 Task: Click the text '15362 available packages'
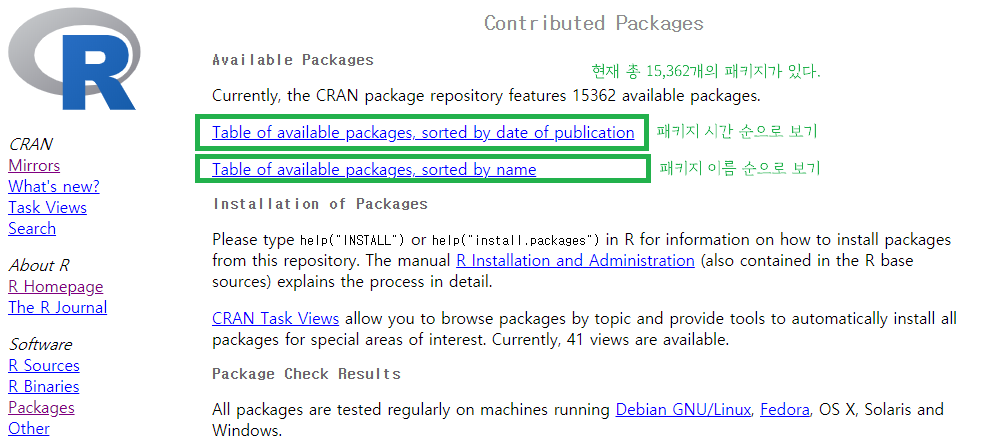click(665, 96)
